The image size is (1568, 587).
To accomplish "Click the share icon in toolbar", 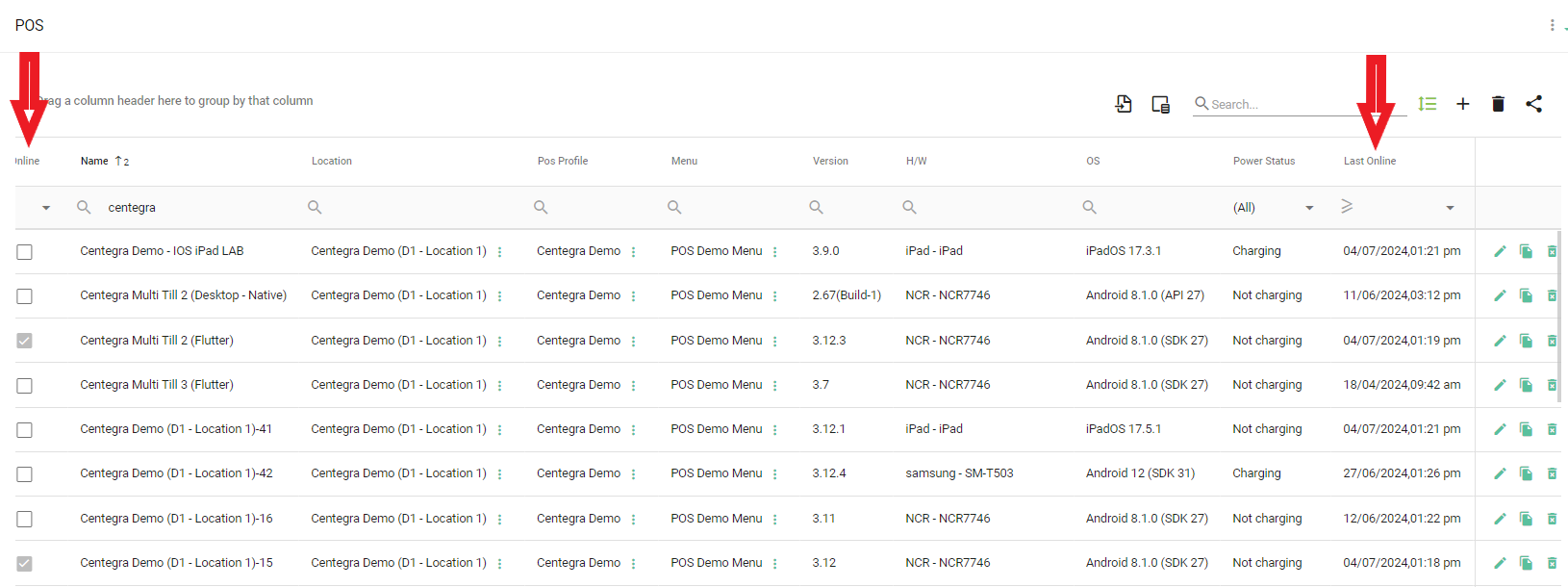I will (1533, 104).
